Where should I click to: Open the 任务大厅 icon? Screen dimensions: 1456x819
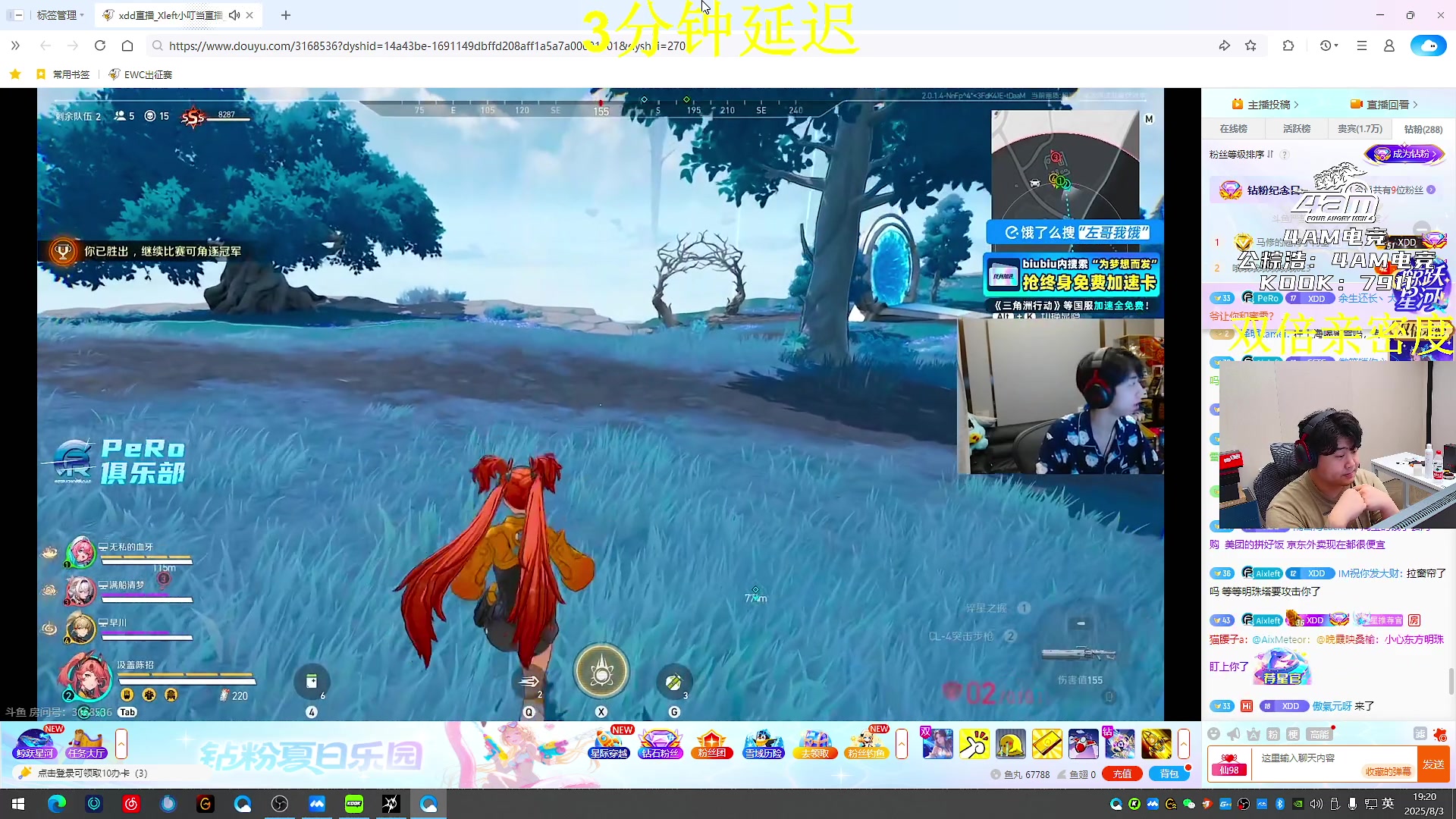coord(86,743)
